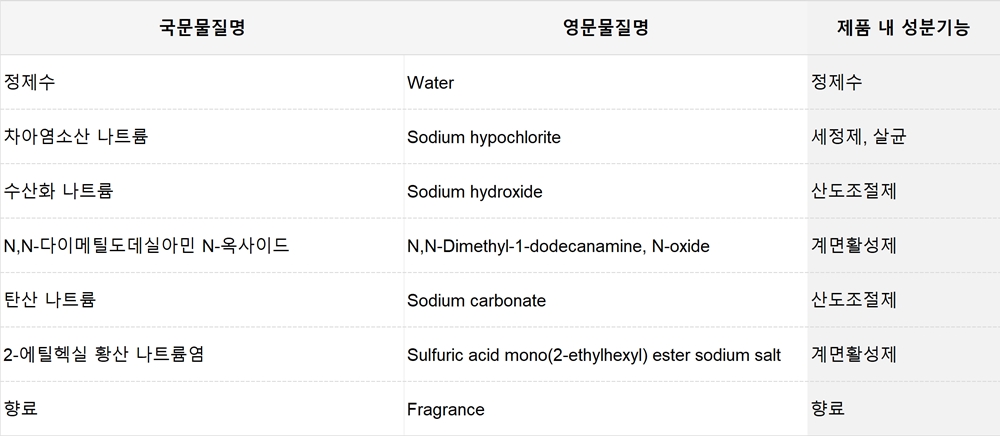Select the N,N-다이메틸도데실아민 N-옥사이드 cell
Viewport: 1000px width, 436px height.
tap(202, 245)
